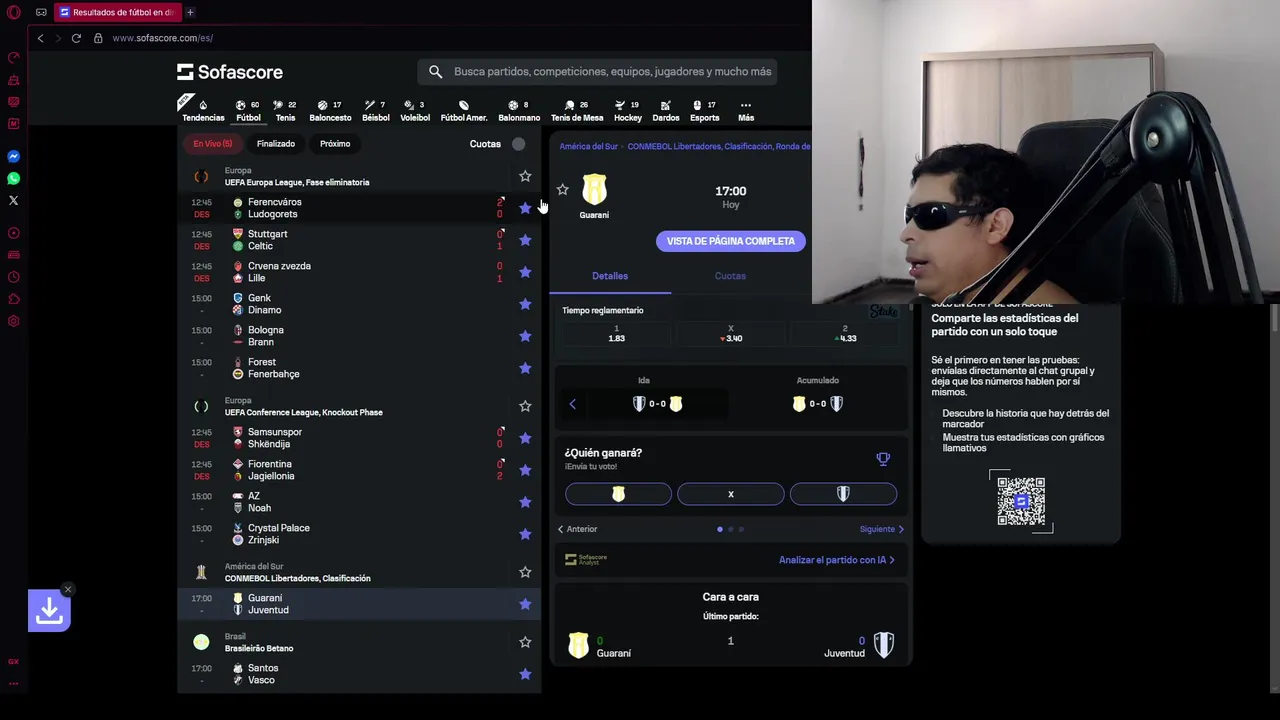Viewport: 1280px width, 720px height.
Task: Reload the Sofascore page
Action: coord(76,38)
